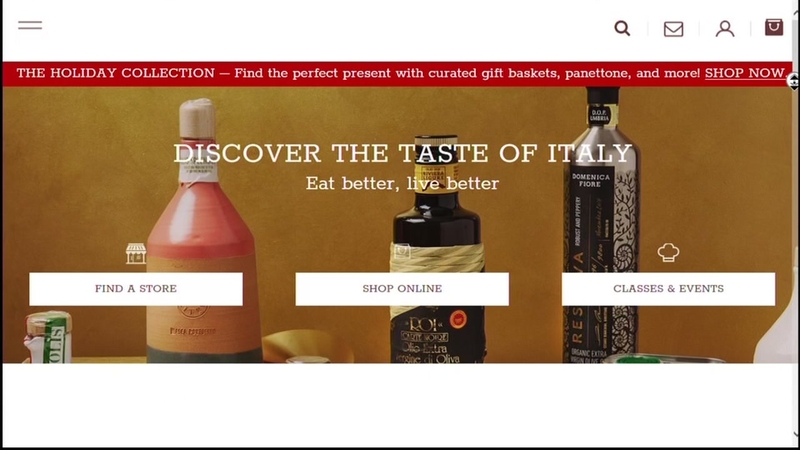Click the Discover the Taste of Italy heading
This screenshot has width=800, height=450.
pos(403,153)
